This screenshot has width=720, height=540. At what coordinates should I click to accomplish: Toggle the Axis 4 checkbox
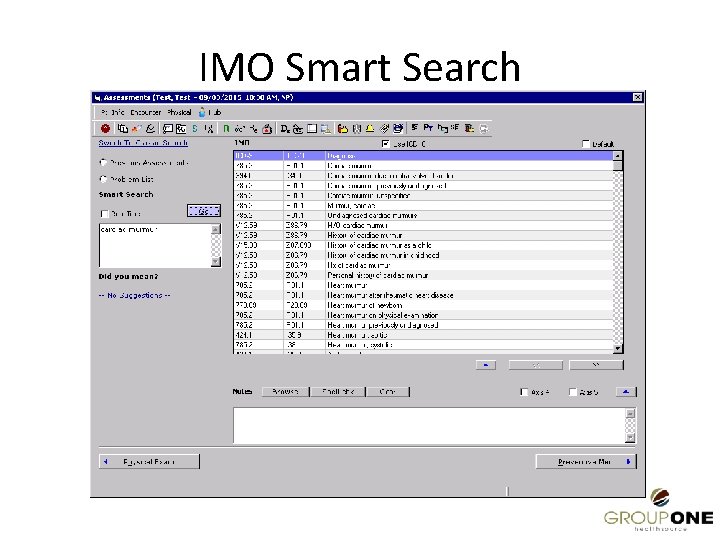click(524, 392)
